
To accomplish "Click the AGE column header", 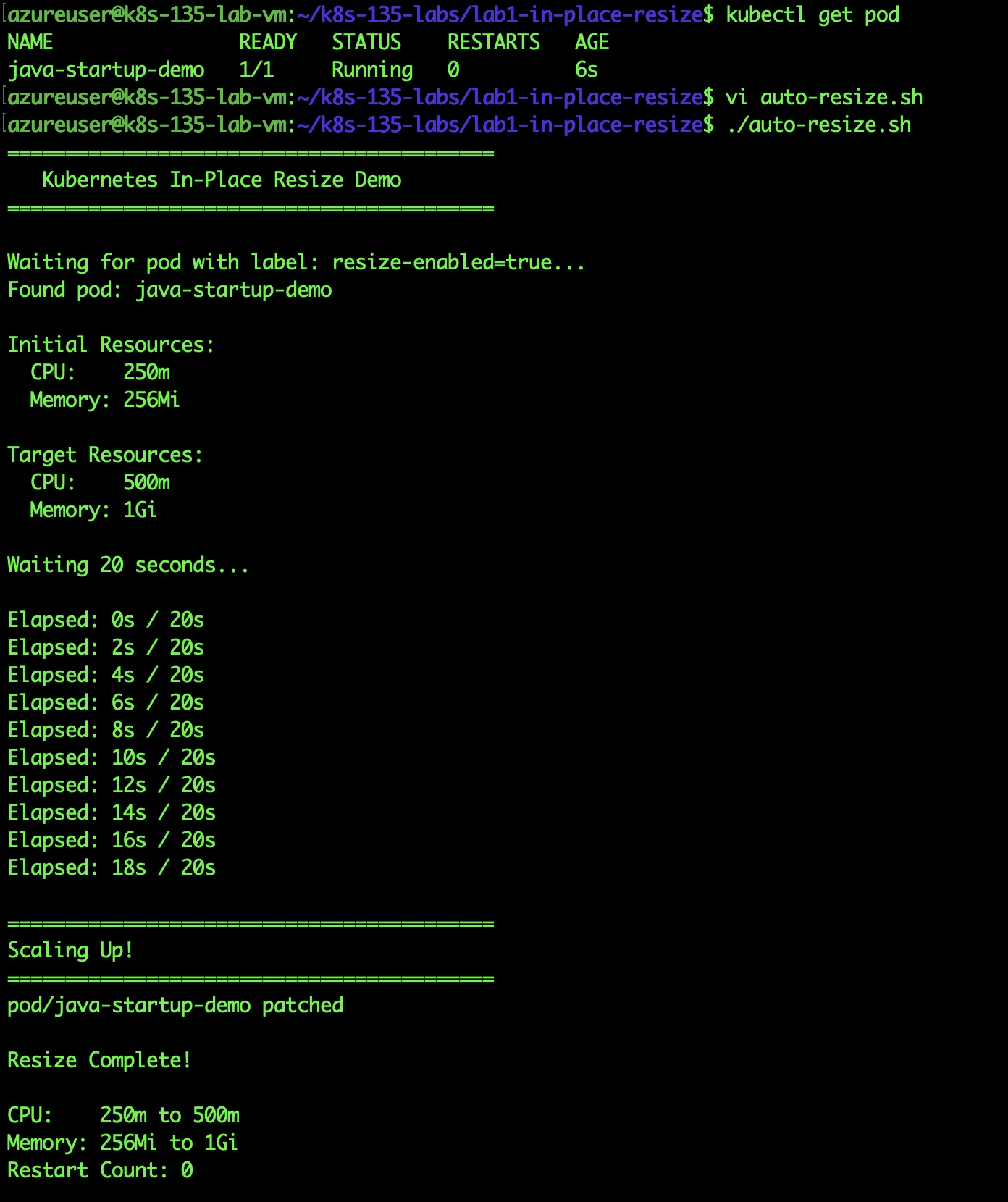I will coord(592,42).
